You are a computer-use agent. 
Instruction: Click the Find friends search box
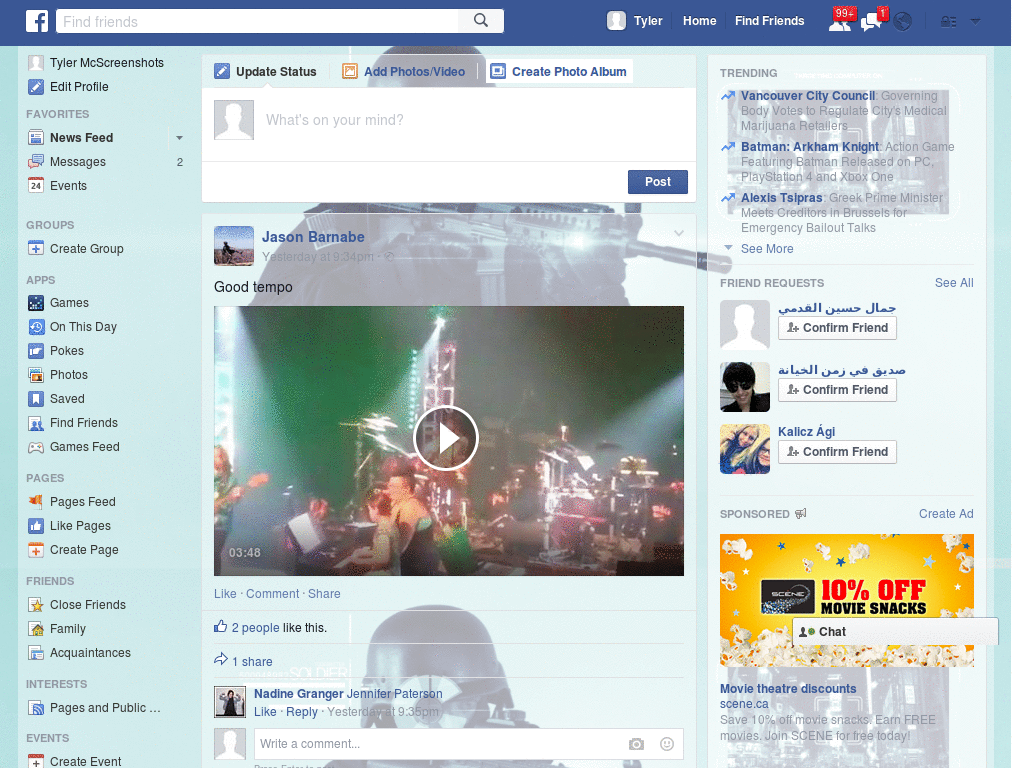[x=257, y=21]
